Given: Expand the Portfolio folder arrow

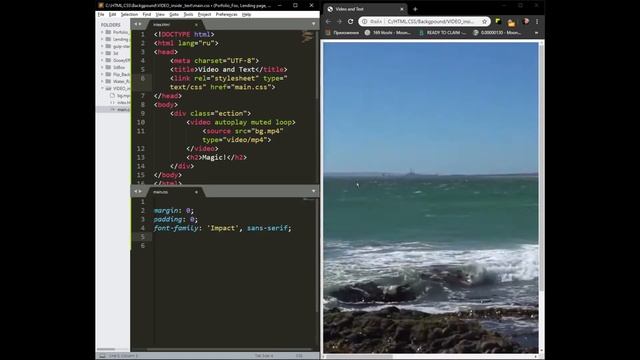Looking at the screenshot, I should point(102,32).
